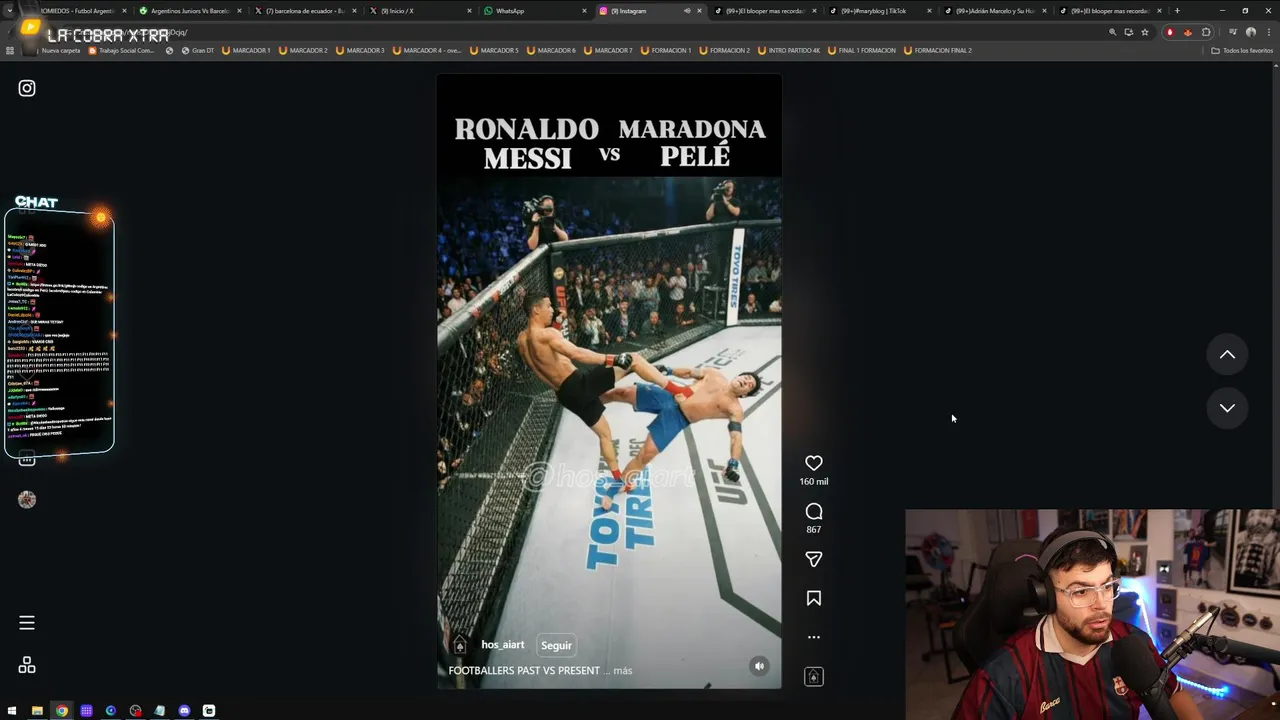Save the reel with the bookmark icon
This screenshot has width=1280, height=720.
pyautogui.click(x=814, y=598)
